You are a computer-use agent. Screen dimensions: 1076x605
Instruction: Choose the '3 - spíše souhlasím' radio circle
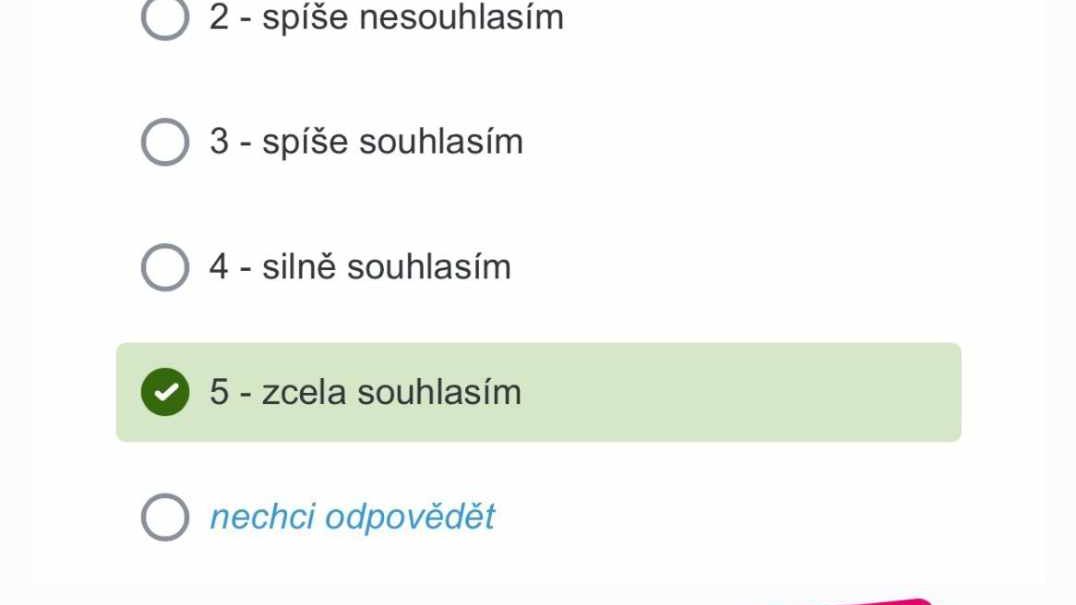[x=165, y=142]
